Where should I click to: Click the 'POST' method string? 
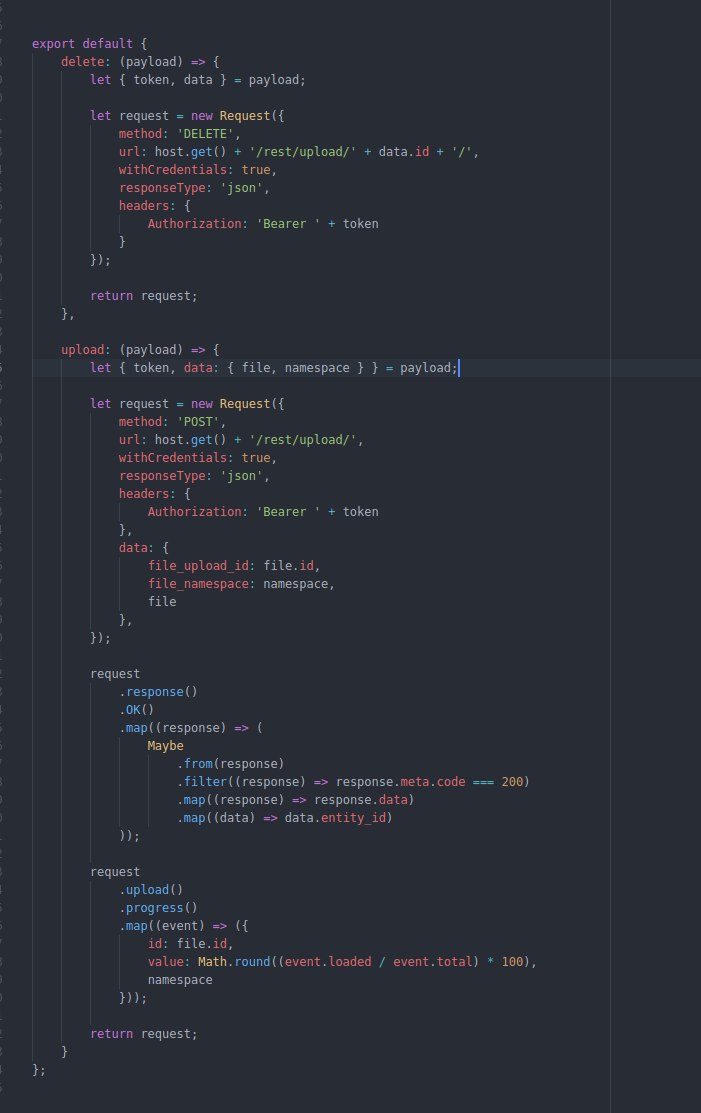(x=198, y=422)
